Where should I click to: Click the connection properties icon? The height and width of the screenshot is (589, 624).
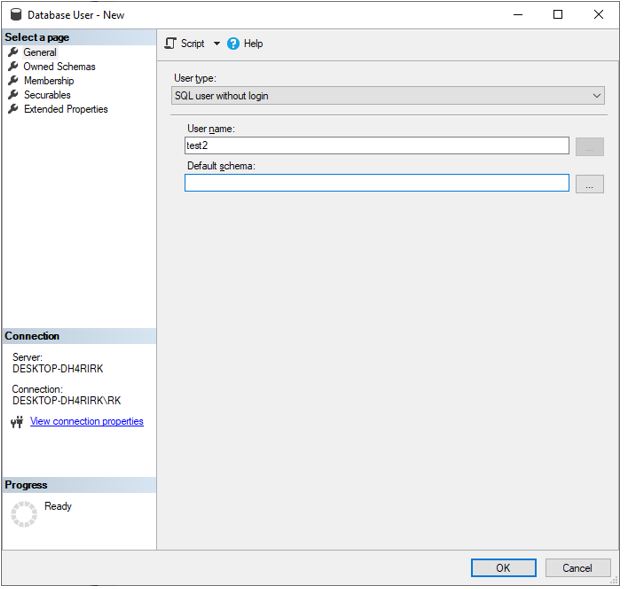pyautogui.click(x=17, y=422)
